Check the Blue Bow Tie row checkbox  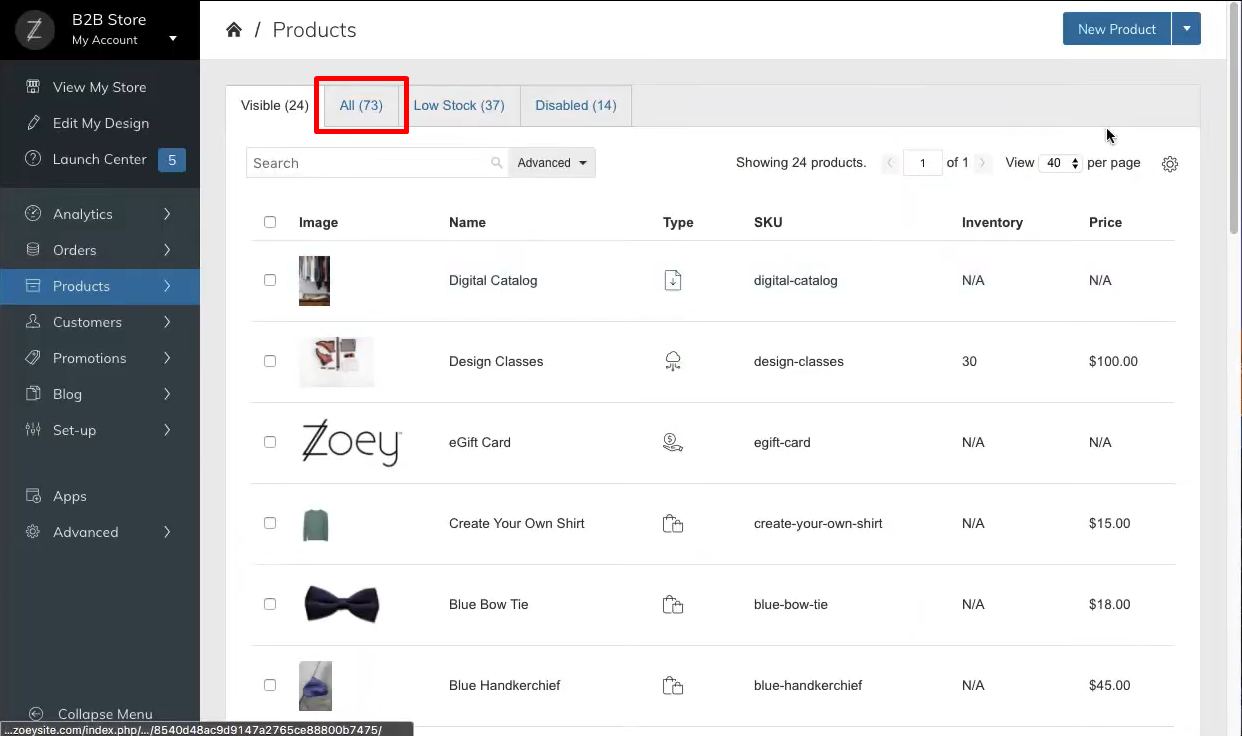coord(270,604)
